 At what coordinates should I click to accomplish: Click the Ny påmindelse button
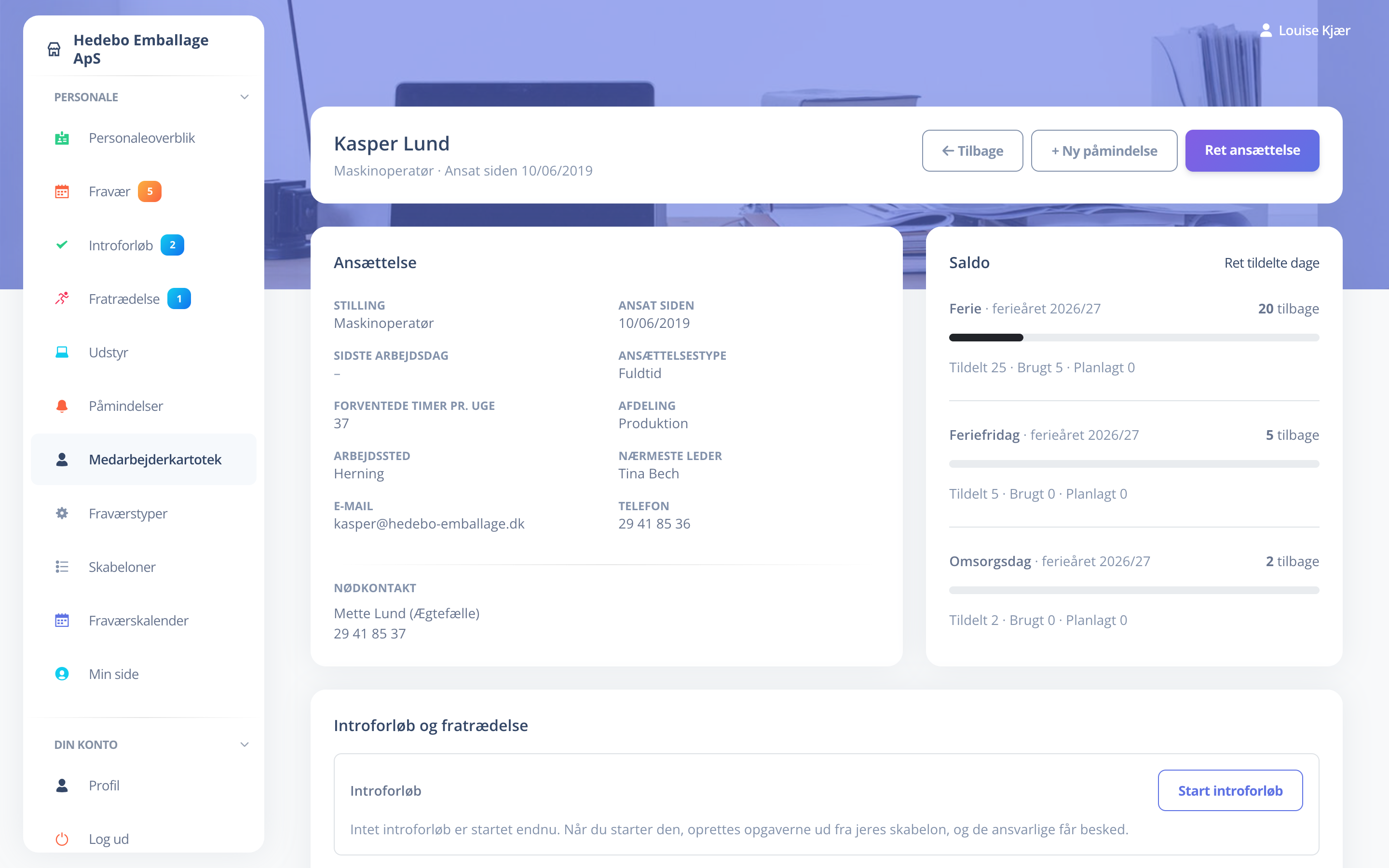[1104, 150]
